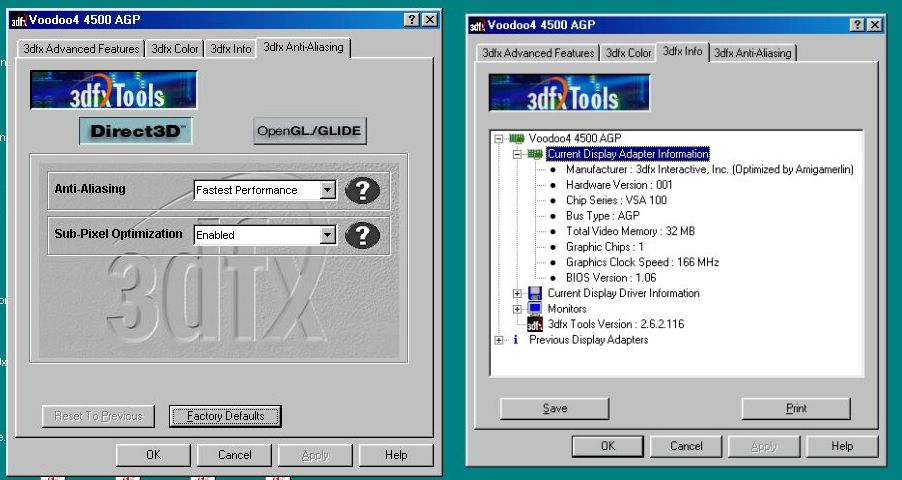
Task: Expand the Monitors tree node
Action: click(517, 309)
